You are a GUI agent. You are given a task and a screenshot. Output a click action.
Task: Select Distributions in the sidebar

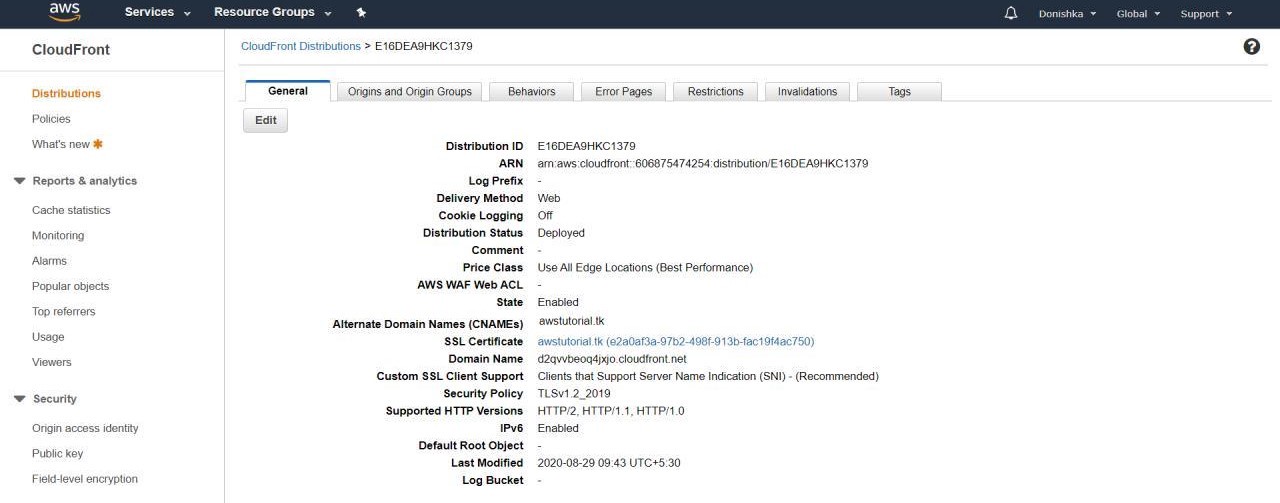pyautogui.click(x=66, y=93)
